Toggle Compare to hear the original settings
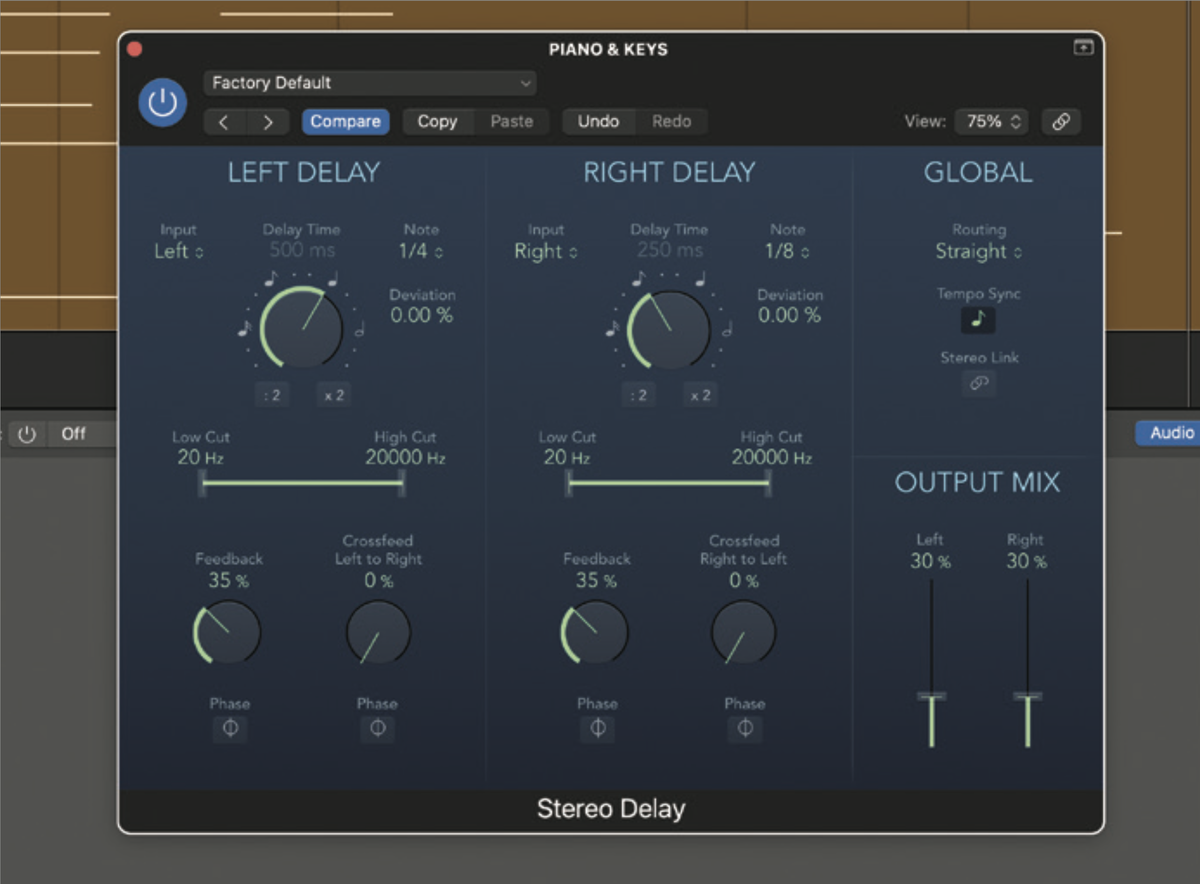The width and height of the screenshot is (1200, 884). pos(345,121)
